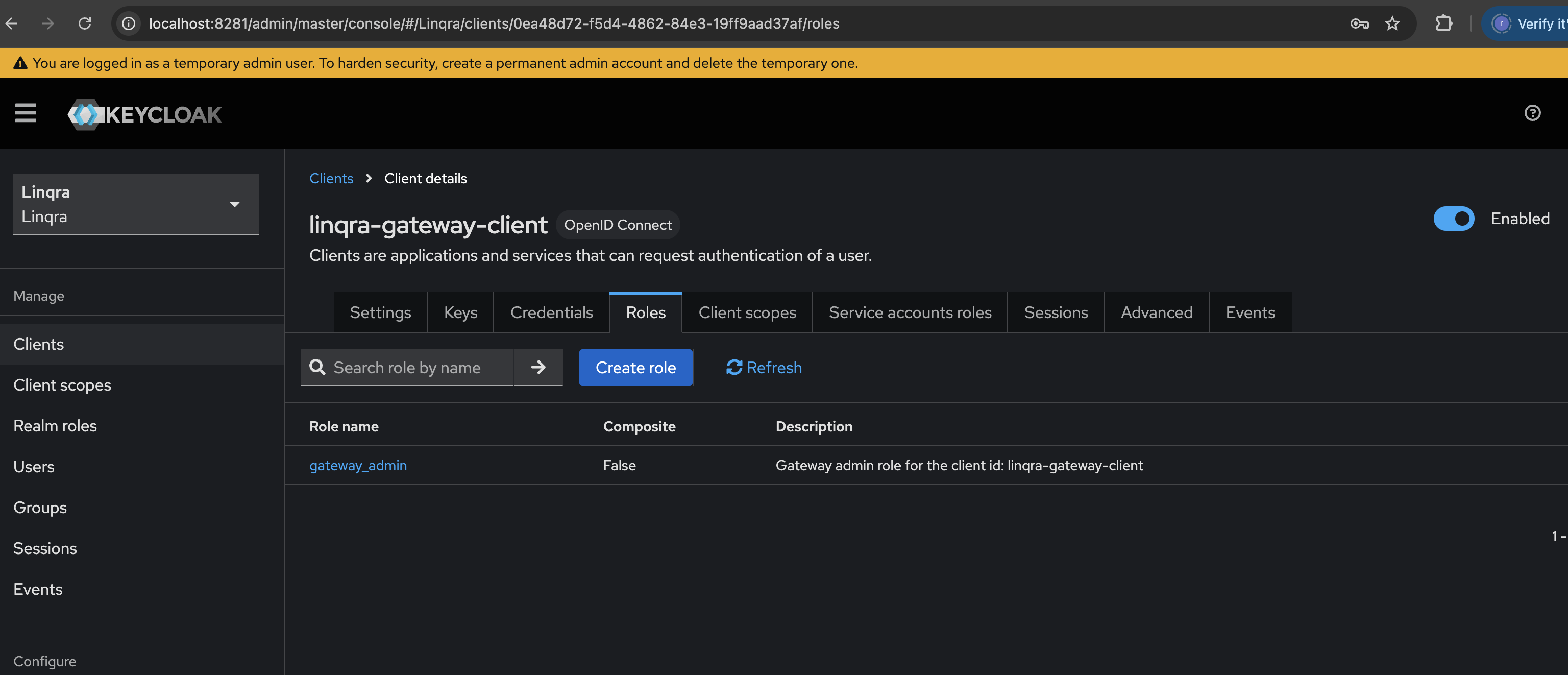Open the navigation hamburger menu
Viewport: 1568px width, 675px height.
[x=26, y=114]
